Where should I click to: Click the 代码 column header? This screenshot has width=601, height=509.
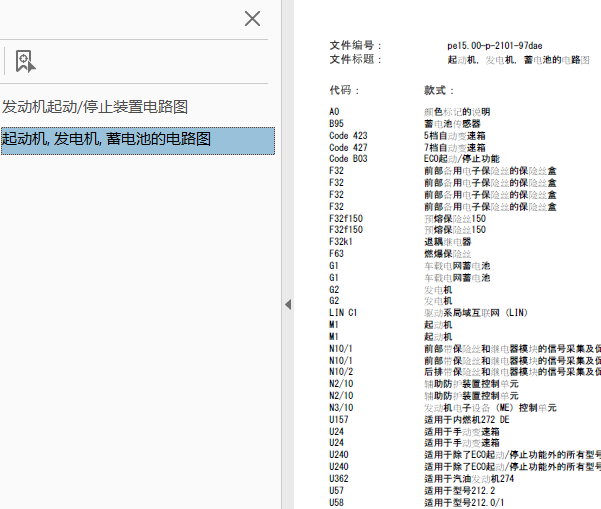click(x=344, y=90)
